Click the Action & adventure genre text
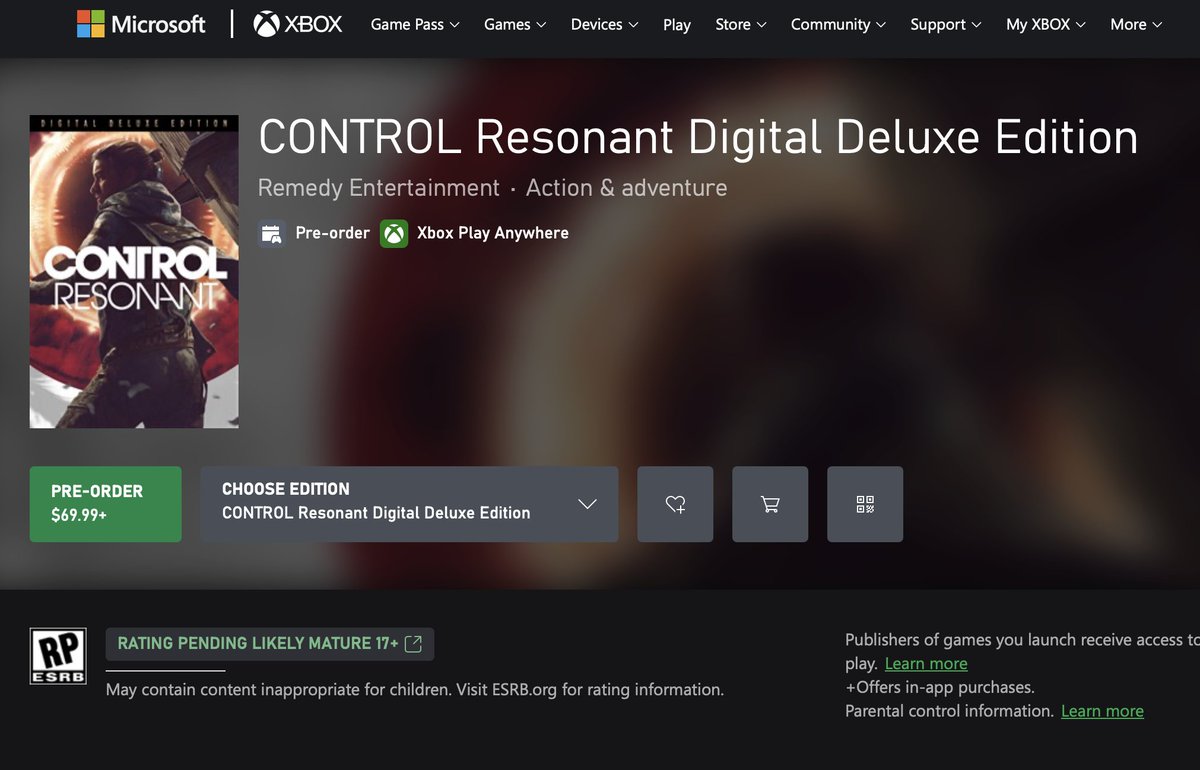1200x770 pixels. click(x=626, y=188)
